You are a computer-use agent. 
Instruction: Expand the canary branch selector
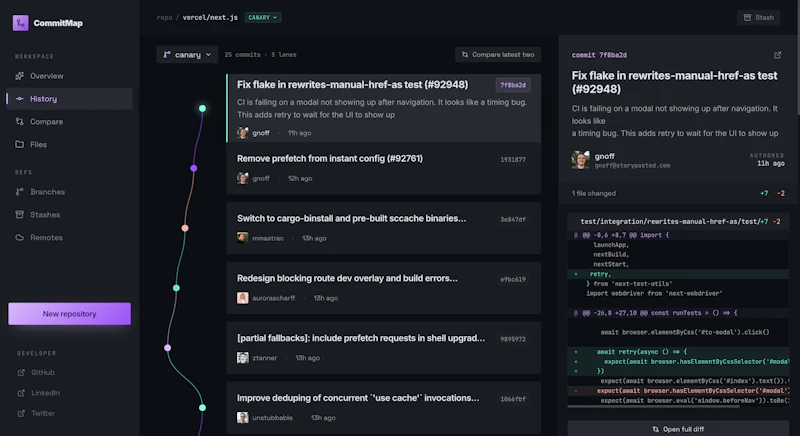[187, 55]
